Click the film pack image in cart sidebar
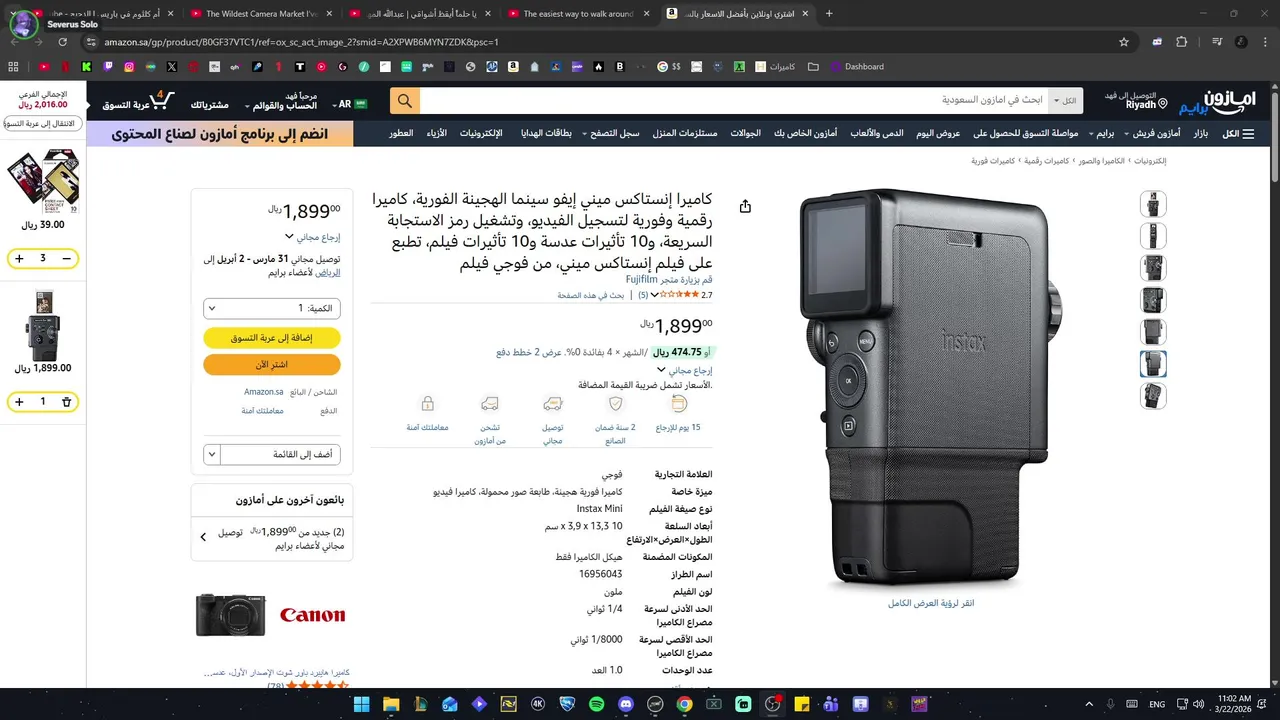This screenshot has height=720, width=1280. pyautogui.click(x=42, y=181)
